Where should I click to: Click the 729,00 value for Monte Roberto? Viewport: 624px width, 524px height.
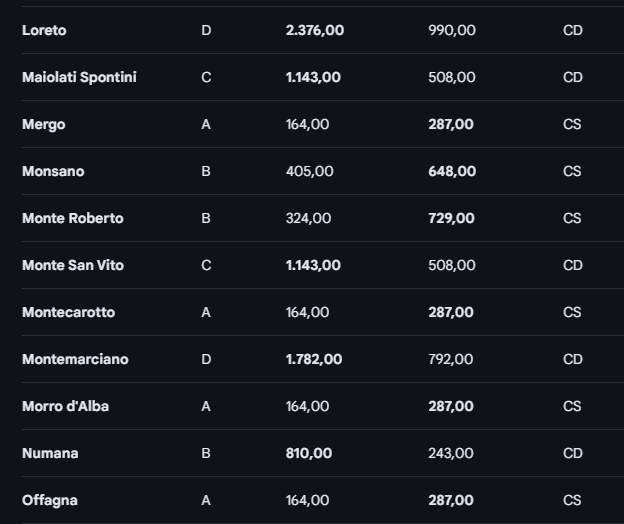[x=451, y=218]
